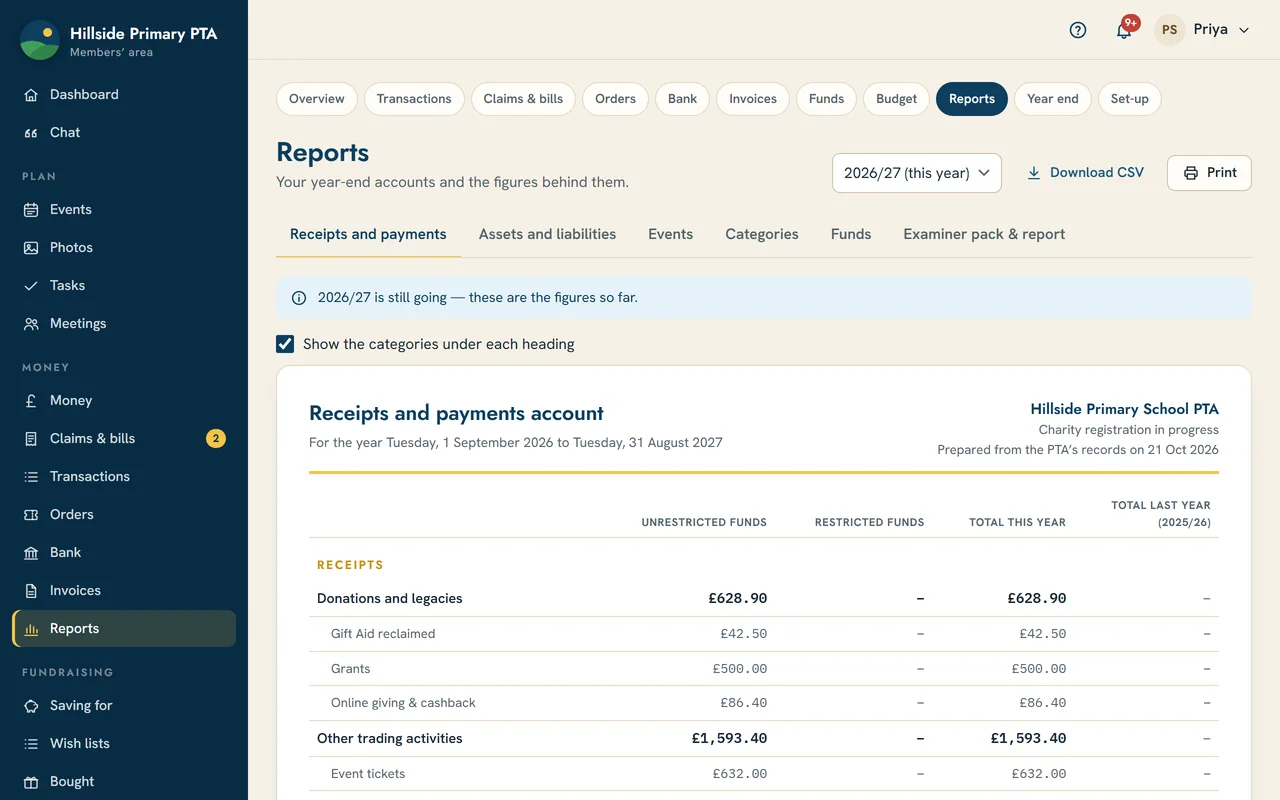Image resolution: width=1280 pixels, height=800 pixels.
Task: Print the report
Action: [1210, 173]
